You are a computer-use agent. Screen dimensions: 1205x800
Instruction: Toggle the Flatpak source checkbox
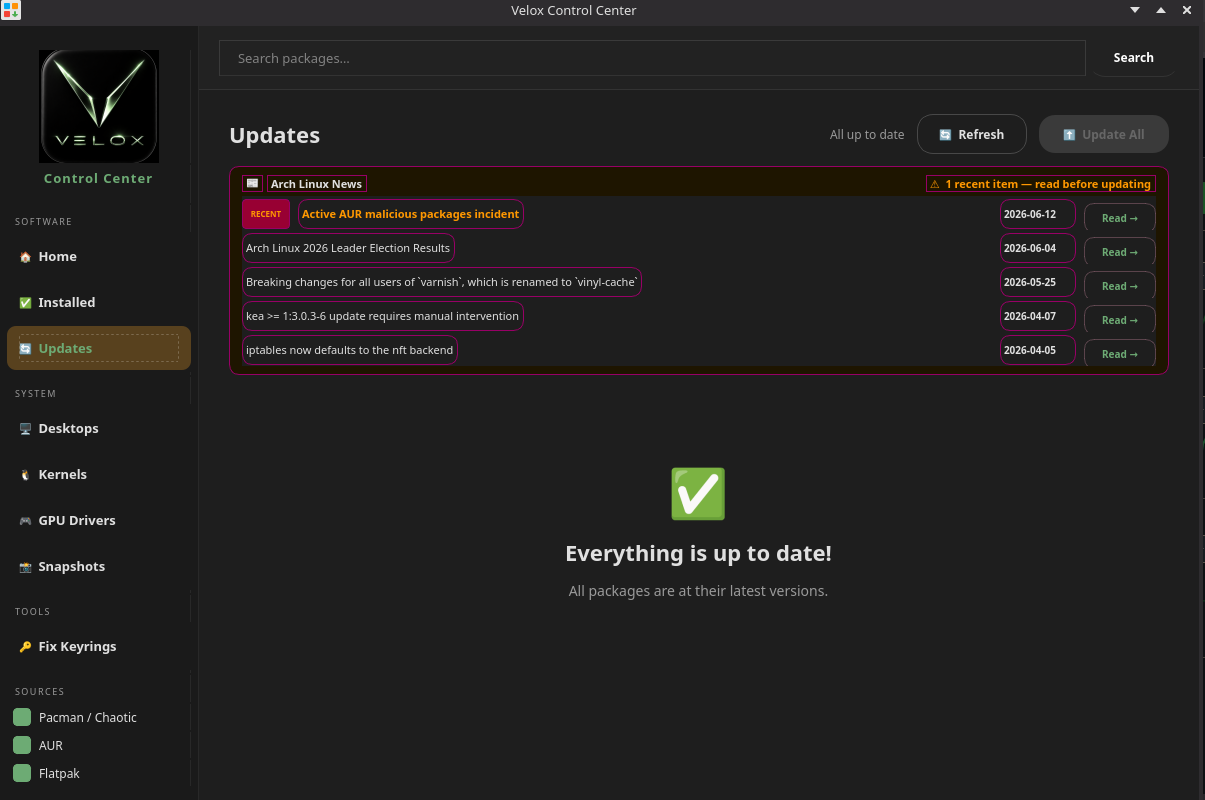pos(22,773)
